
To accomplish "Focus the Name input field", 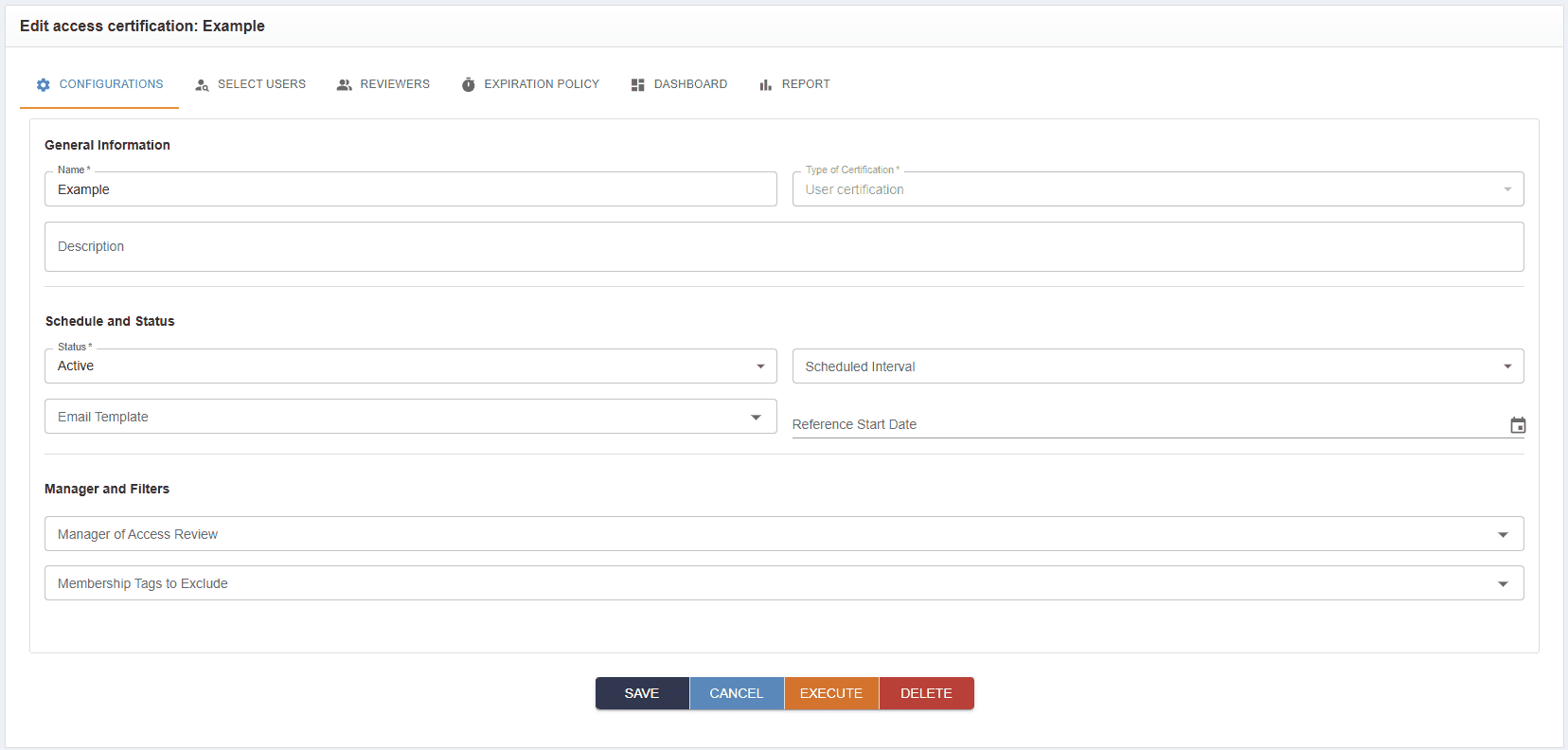I will pyautogui.click(x=410, y=189).
